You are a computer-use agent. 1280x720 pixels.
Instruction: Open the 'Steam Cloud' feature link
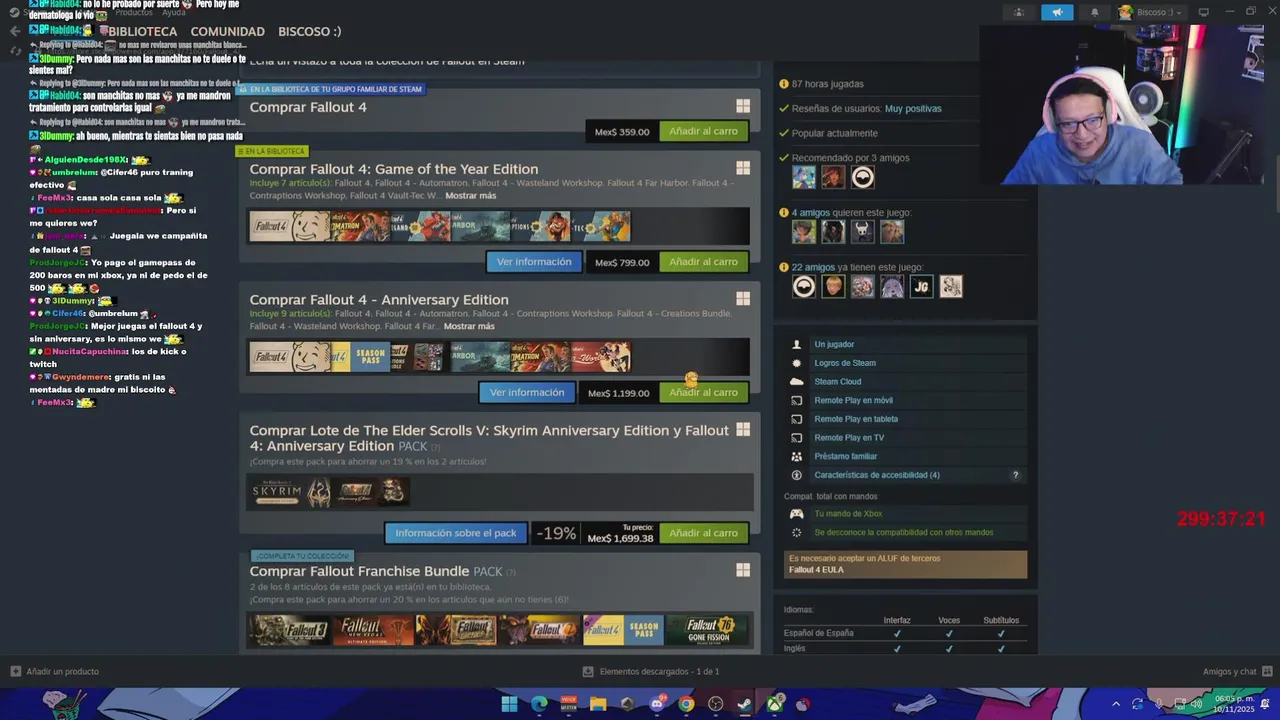[x=837, y=381]
